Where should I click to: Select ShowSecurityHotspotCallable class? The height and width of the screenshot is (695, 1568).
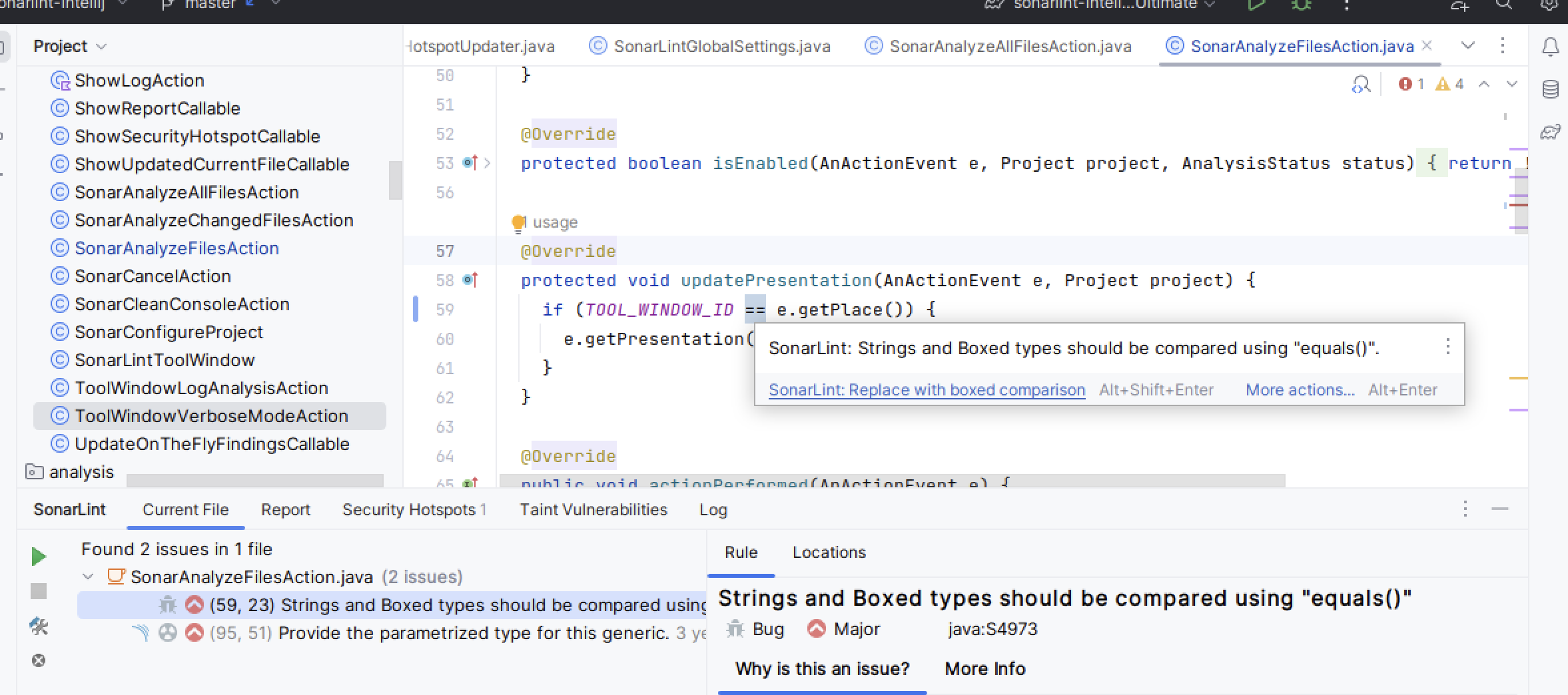tap(197, 136)
